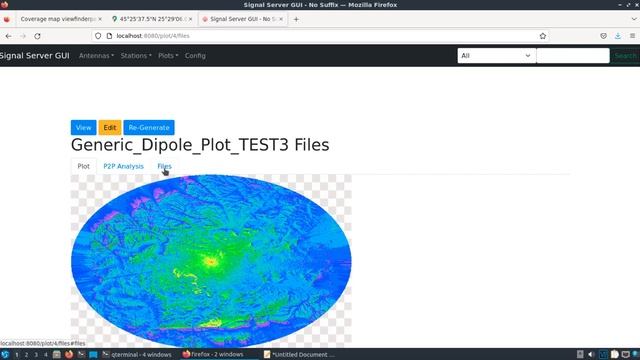
Task: Go forward with the forward arrow
Action: tap(23, 36)
